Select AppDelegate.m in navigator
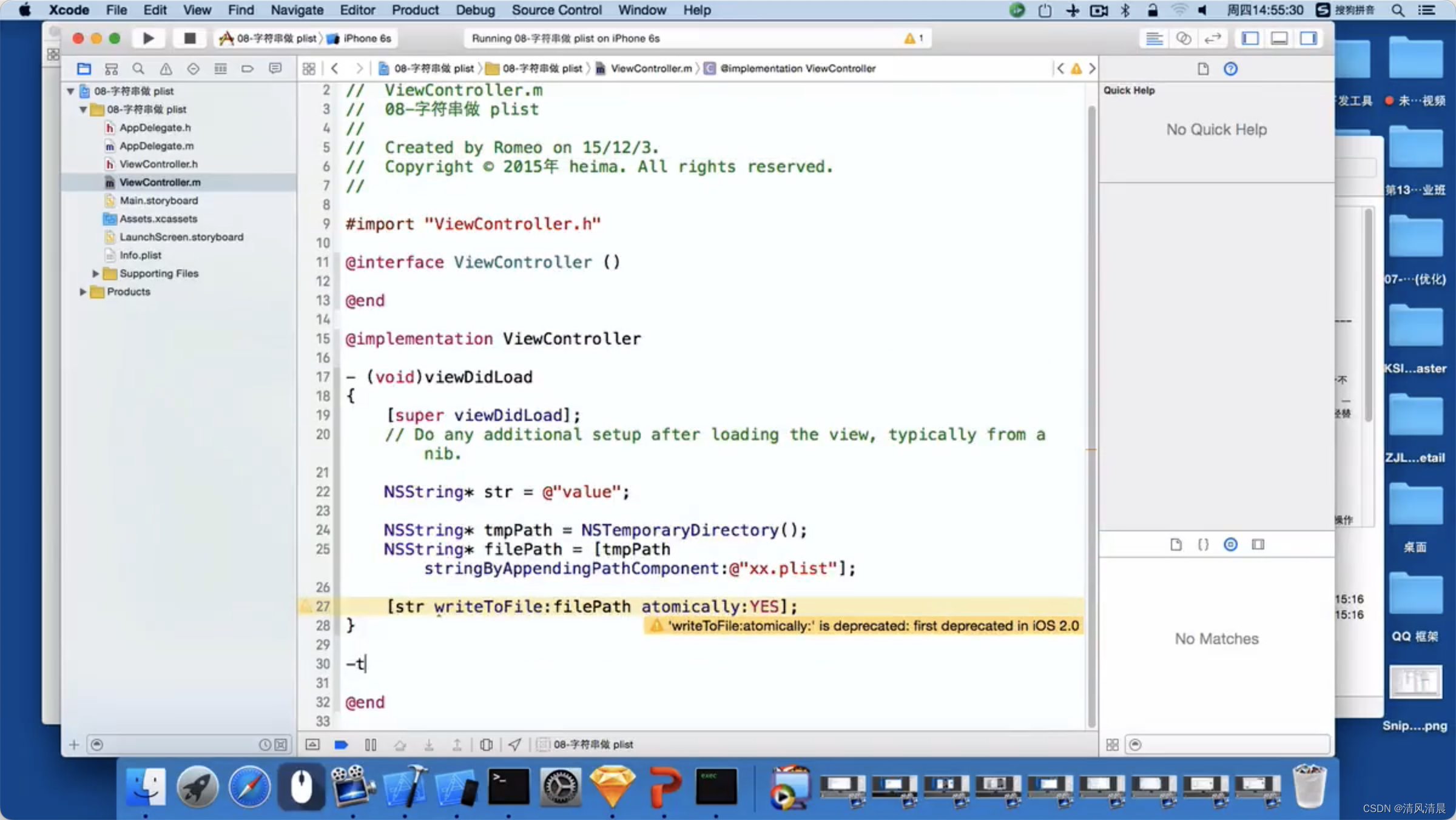The image size is (1456, 820). 157,146
